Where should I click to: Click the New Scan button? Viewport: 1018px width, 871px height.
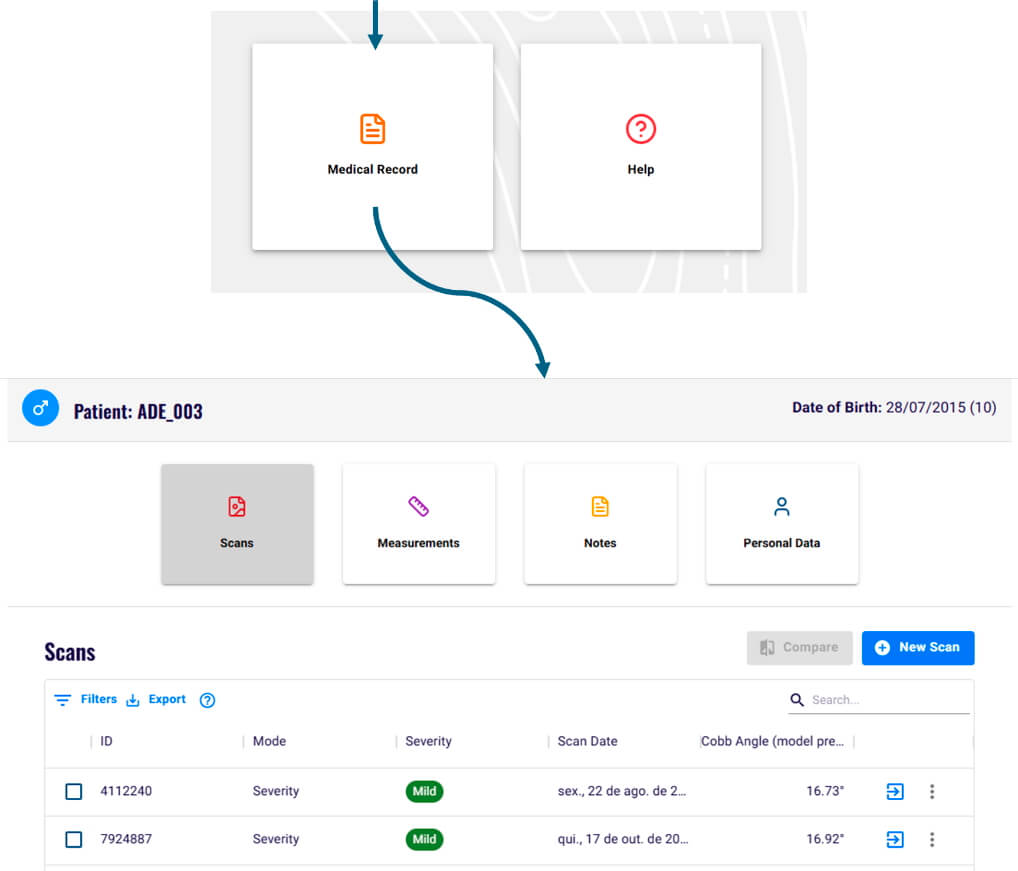917,648
